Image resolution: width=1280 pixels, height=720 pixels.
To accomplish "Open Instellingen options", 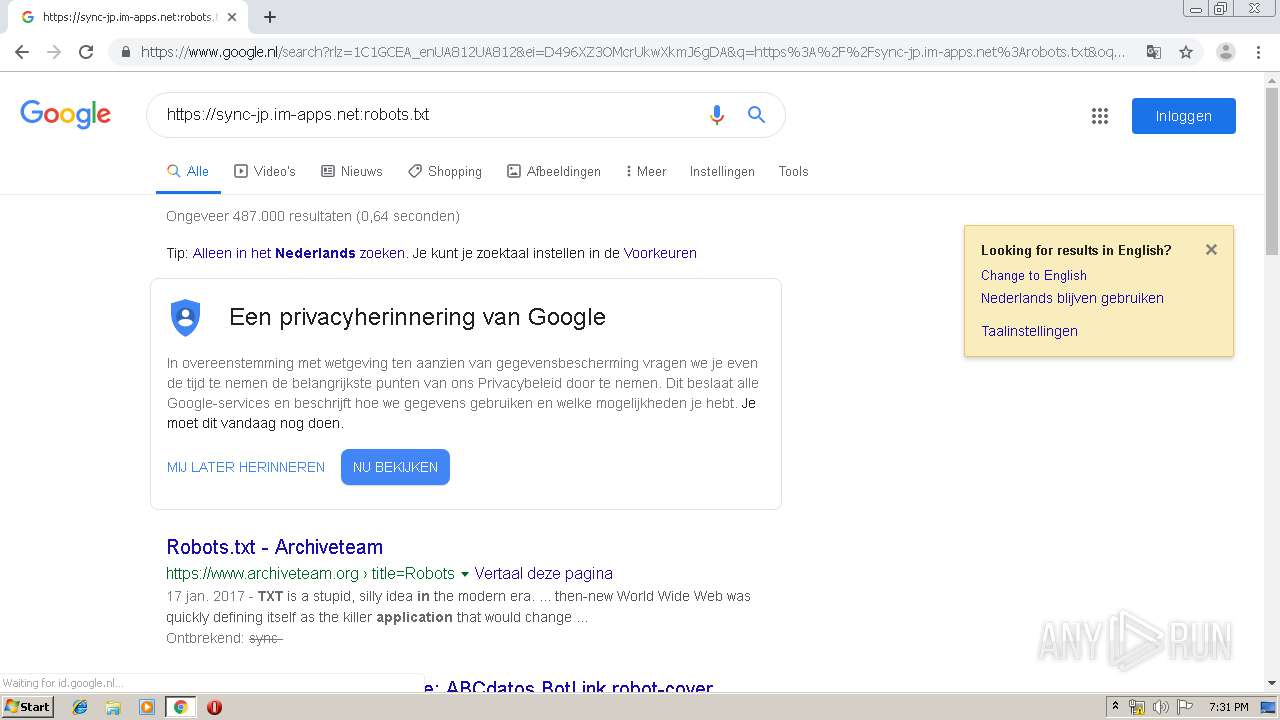I will click(722, 171).
